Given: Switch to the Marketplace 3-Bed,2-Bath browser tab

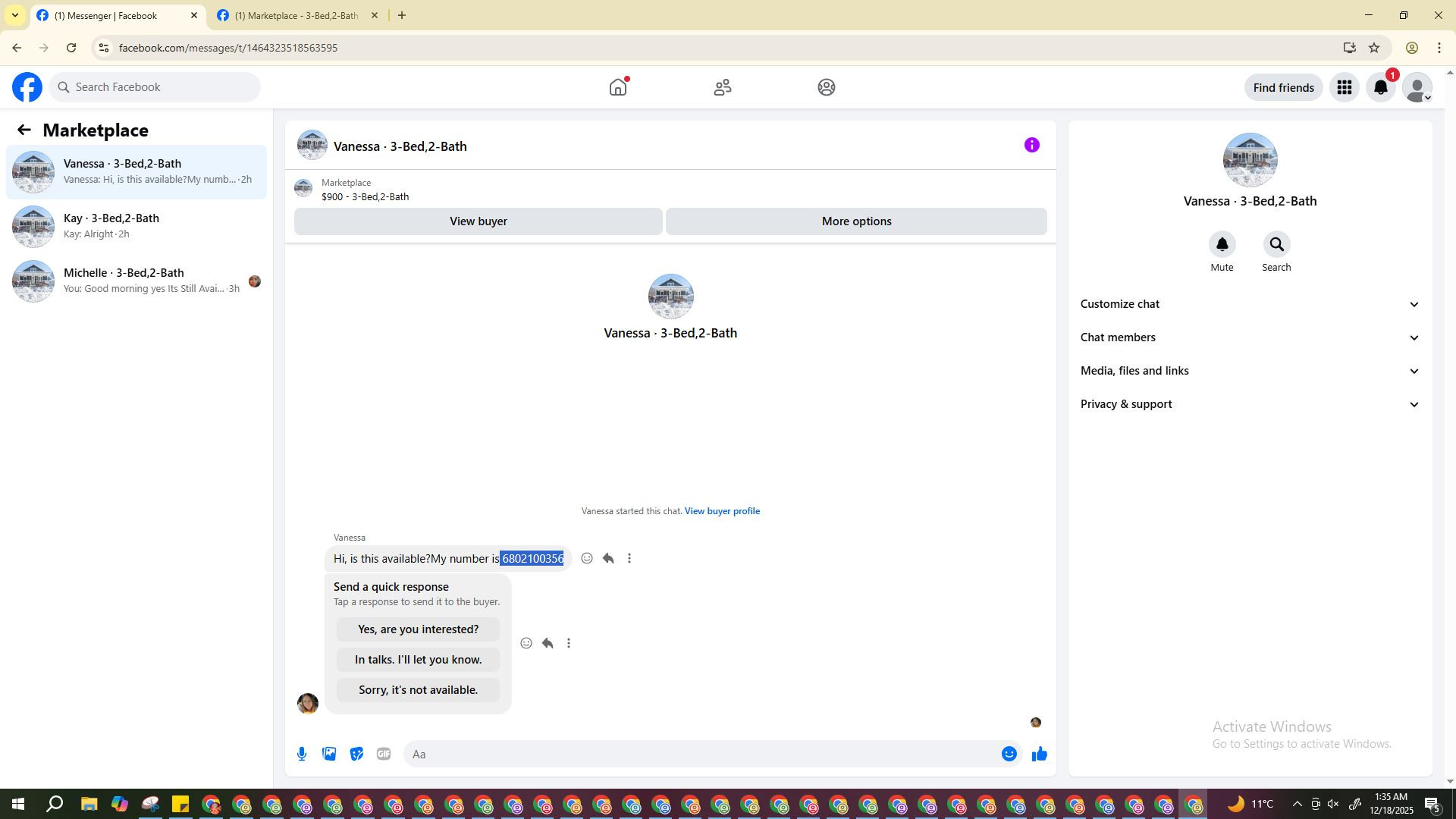Looking at the screenshot, I should 296,15.
